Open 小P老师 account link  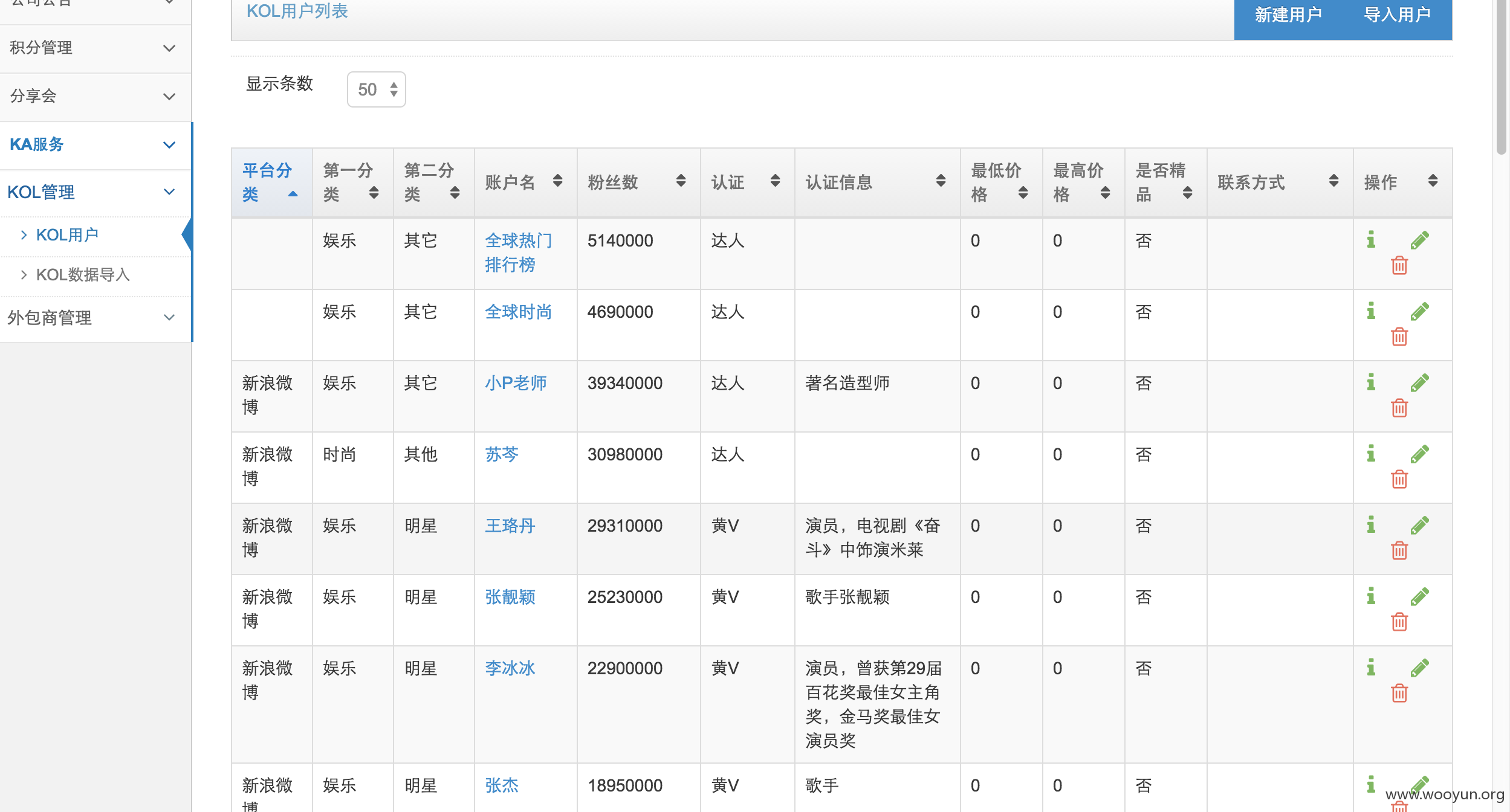(516, 383)
